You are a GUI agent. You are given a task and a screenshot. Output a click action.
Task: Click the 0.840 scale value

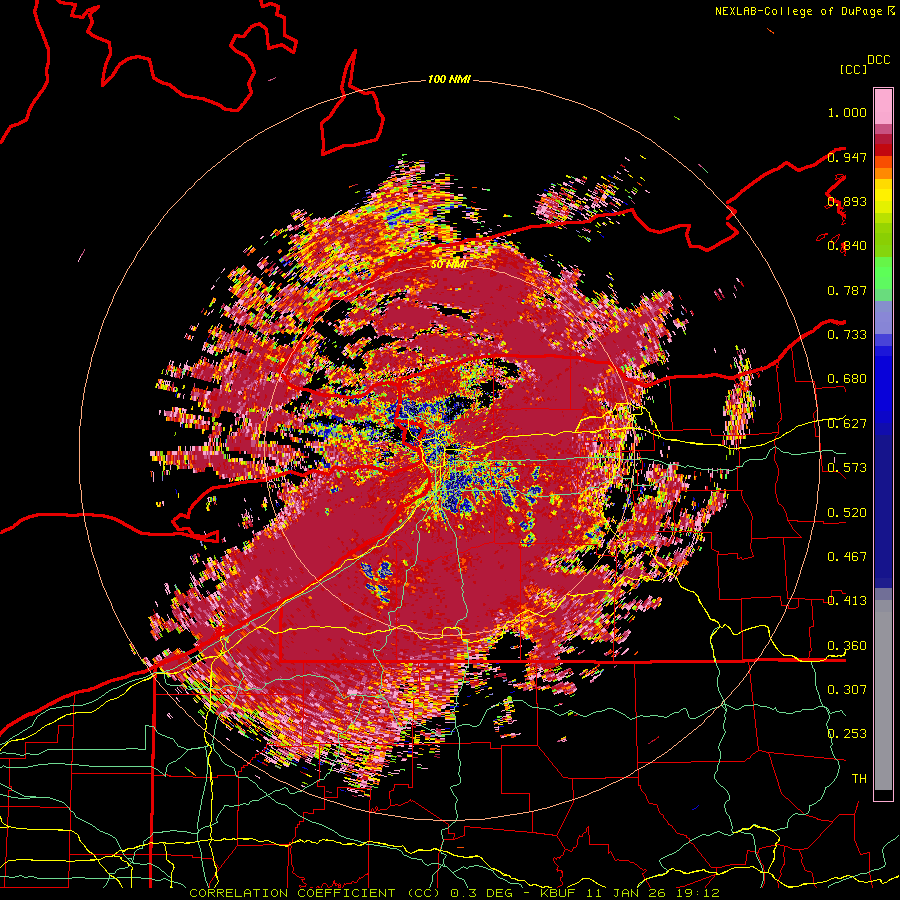[847, 246]
